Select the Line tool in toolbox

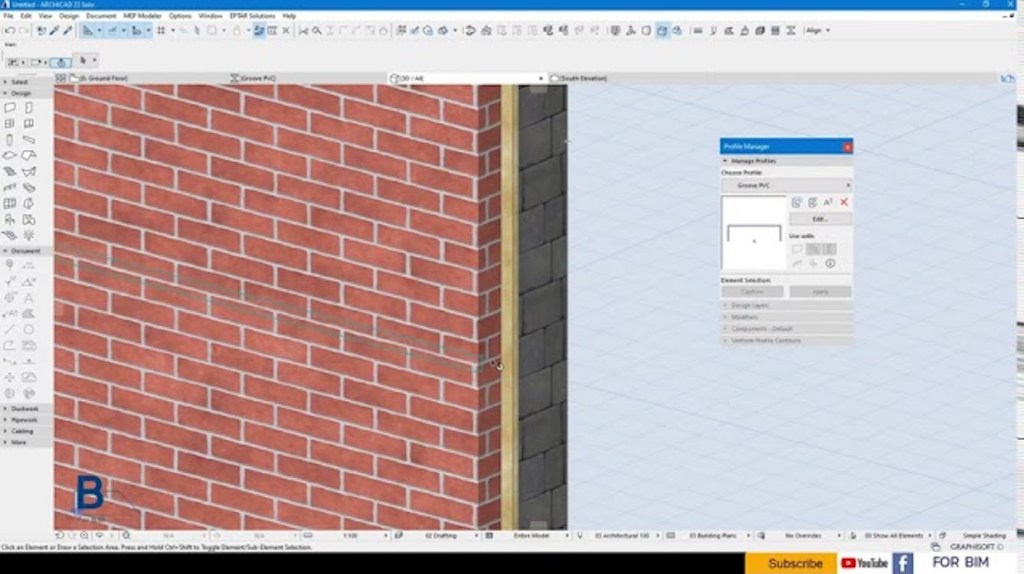coord(10,330)
